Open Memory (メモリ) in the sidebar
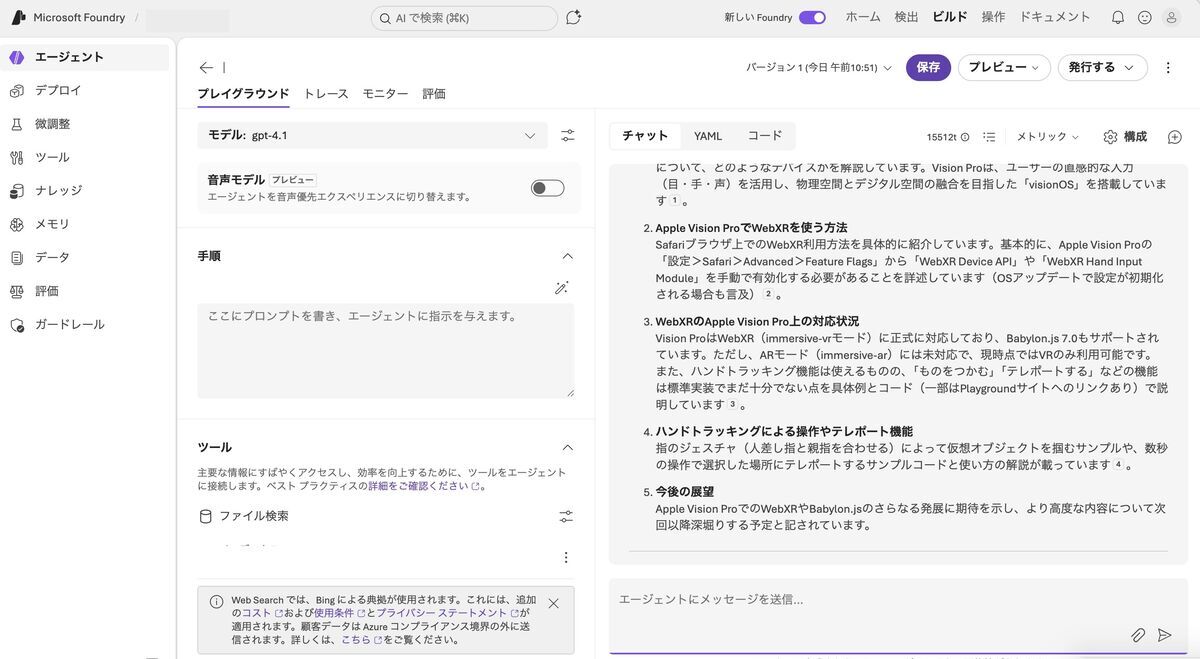Image resolution: width=1200 pixels, height=659 pixels. point(86,224)
